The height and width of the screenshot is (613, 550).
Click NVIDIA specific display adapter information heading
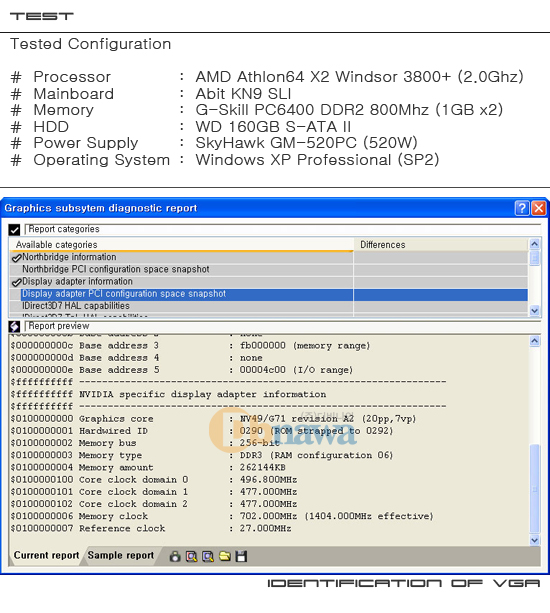point(202,394)
